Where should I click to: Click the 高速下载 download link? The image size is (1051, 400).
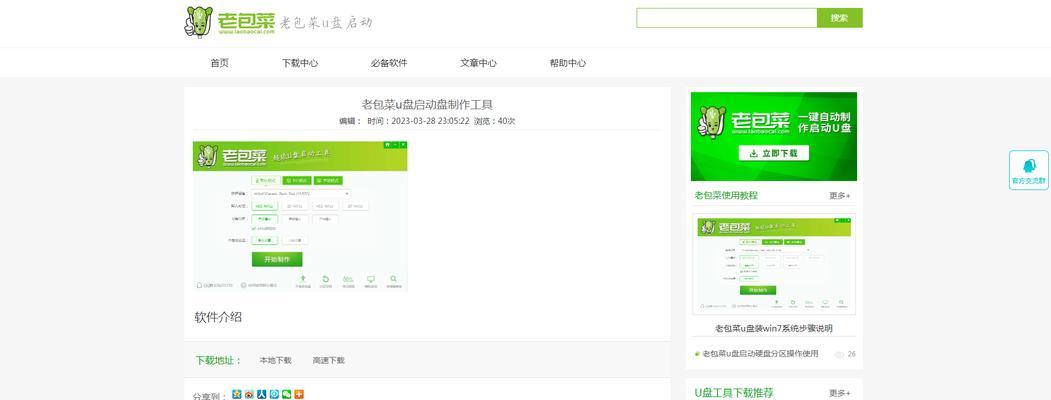pos(328,360)
